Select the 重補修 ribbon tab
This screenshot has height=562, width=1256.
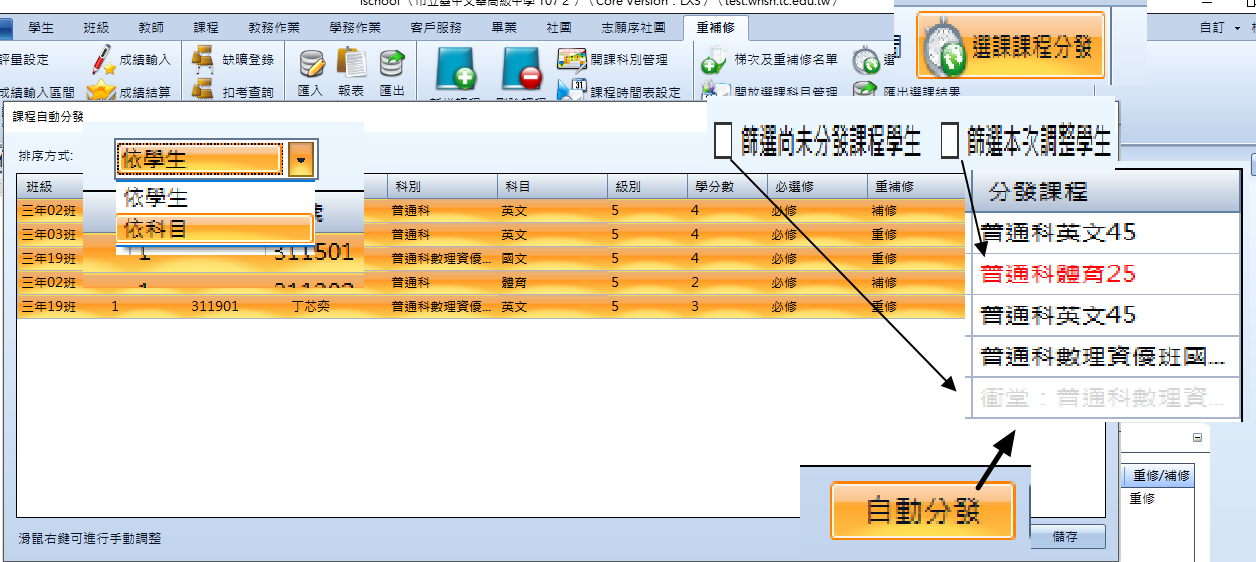coord(715,28)
